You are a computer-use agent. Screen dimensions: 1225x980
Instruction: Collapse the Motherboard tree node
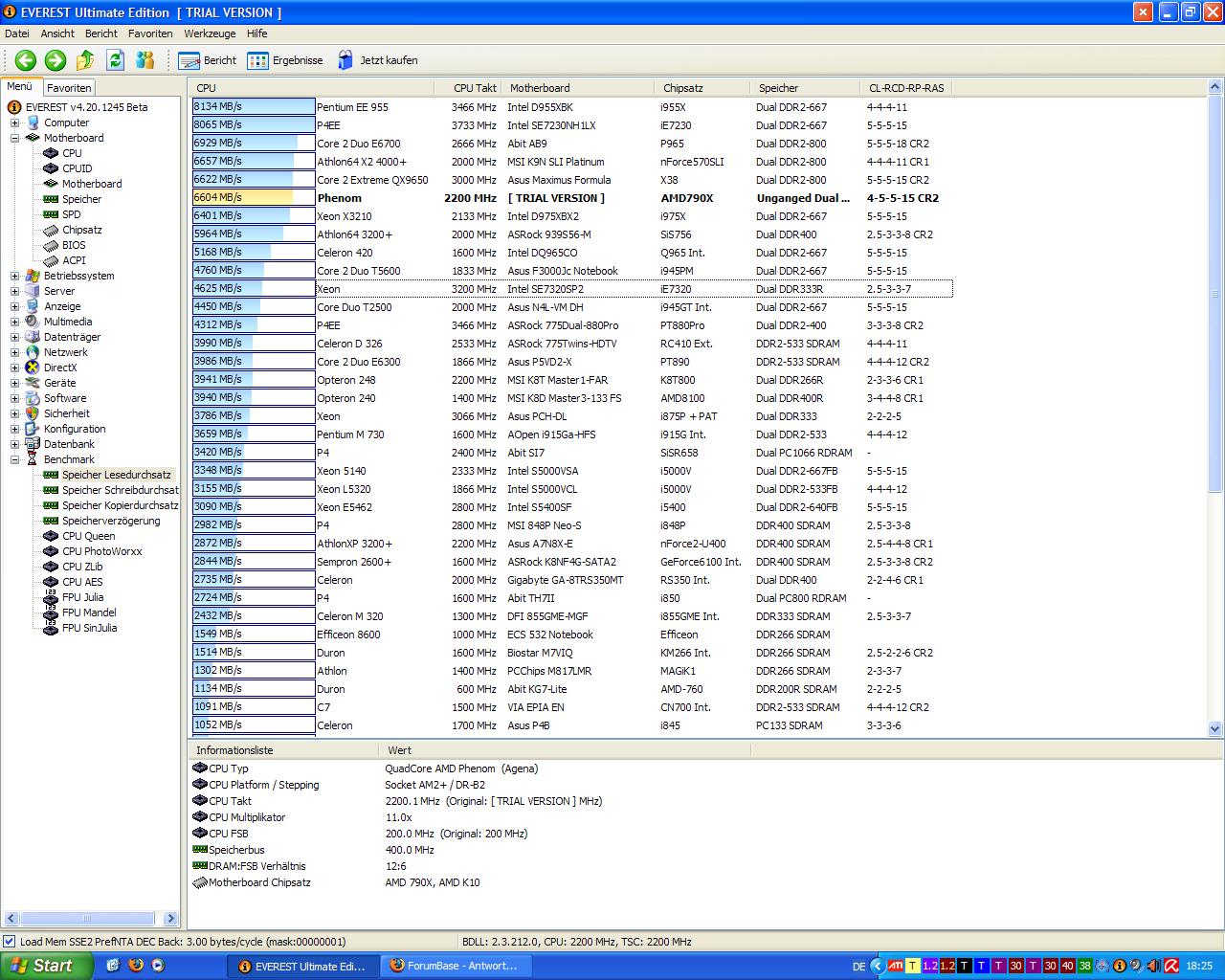tap(14, 138)
